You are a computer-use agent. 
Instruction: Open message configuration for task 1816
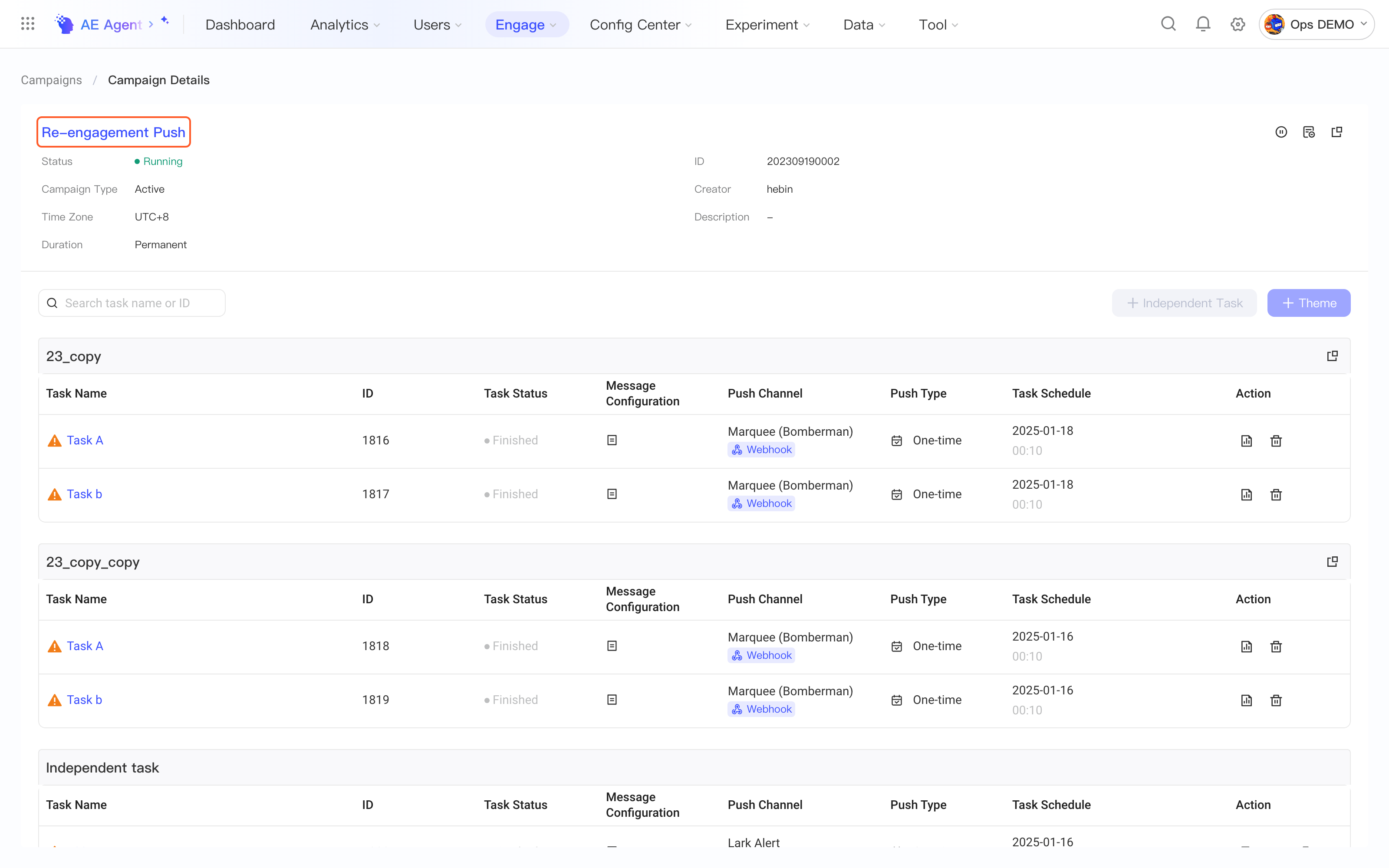612,441
